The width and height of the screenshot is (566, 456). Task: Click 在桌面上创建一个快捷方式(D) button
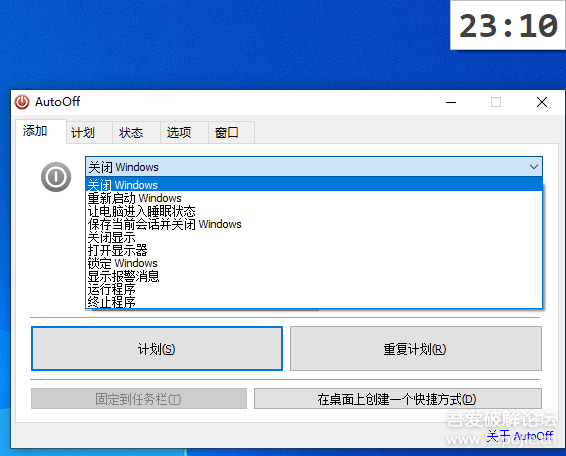click(397, 399)
